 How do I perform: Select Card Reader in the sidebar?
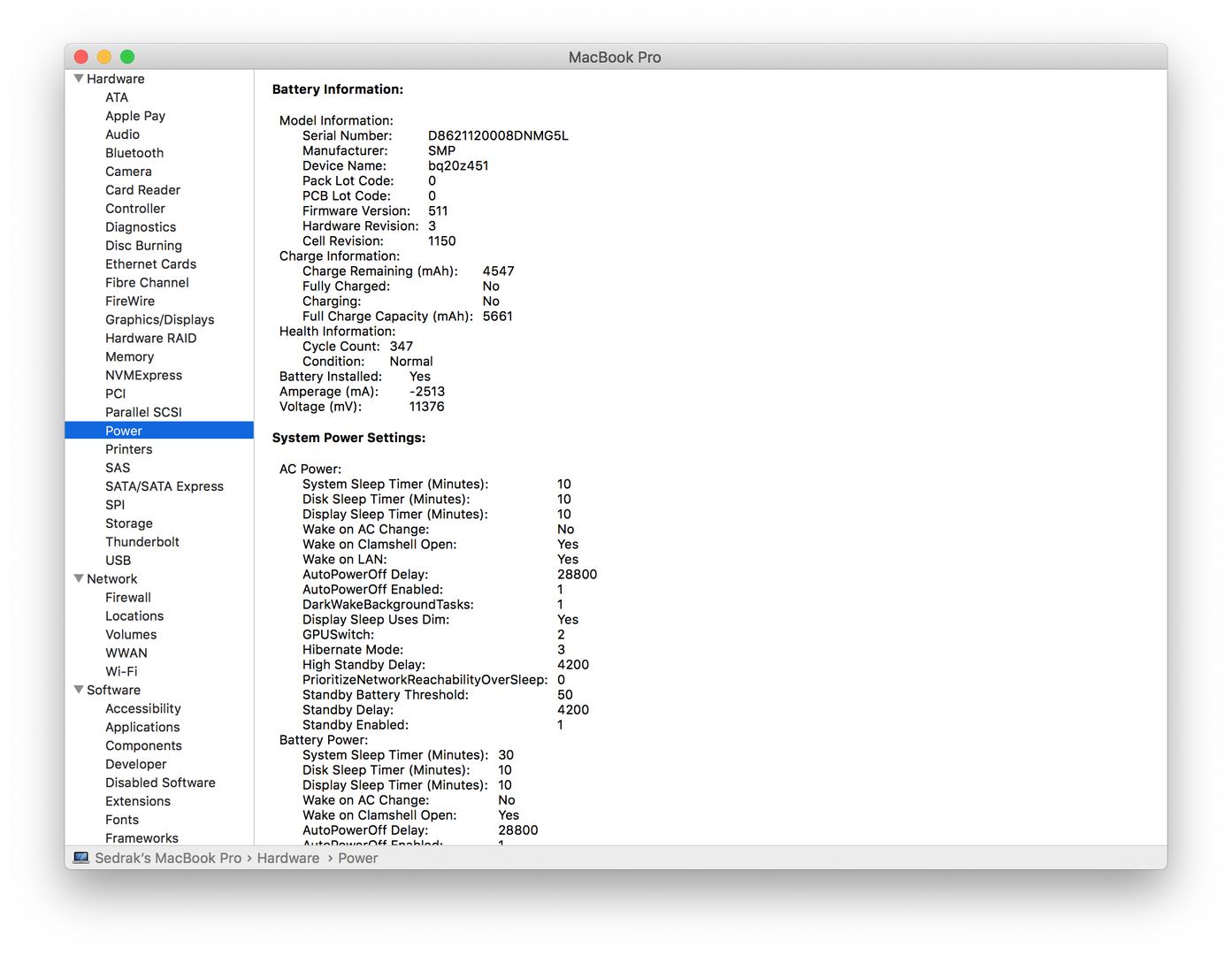tap(142, 190)
